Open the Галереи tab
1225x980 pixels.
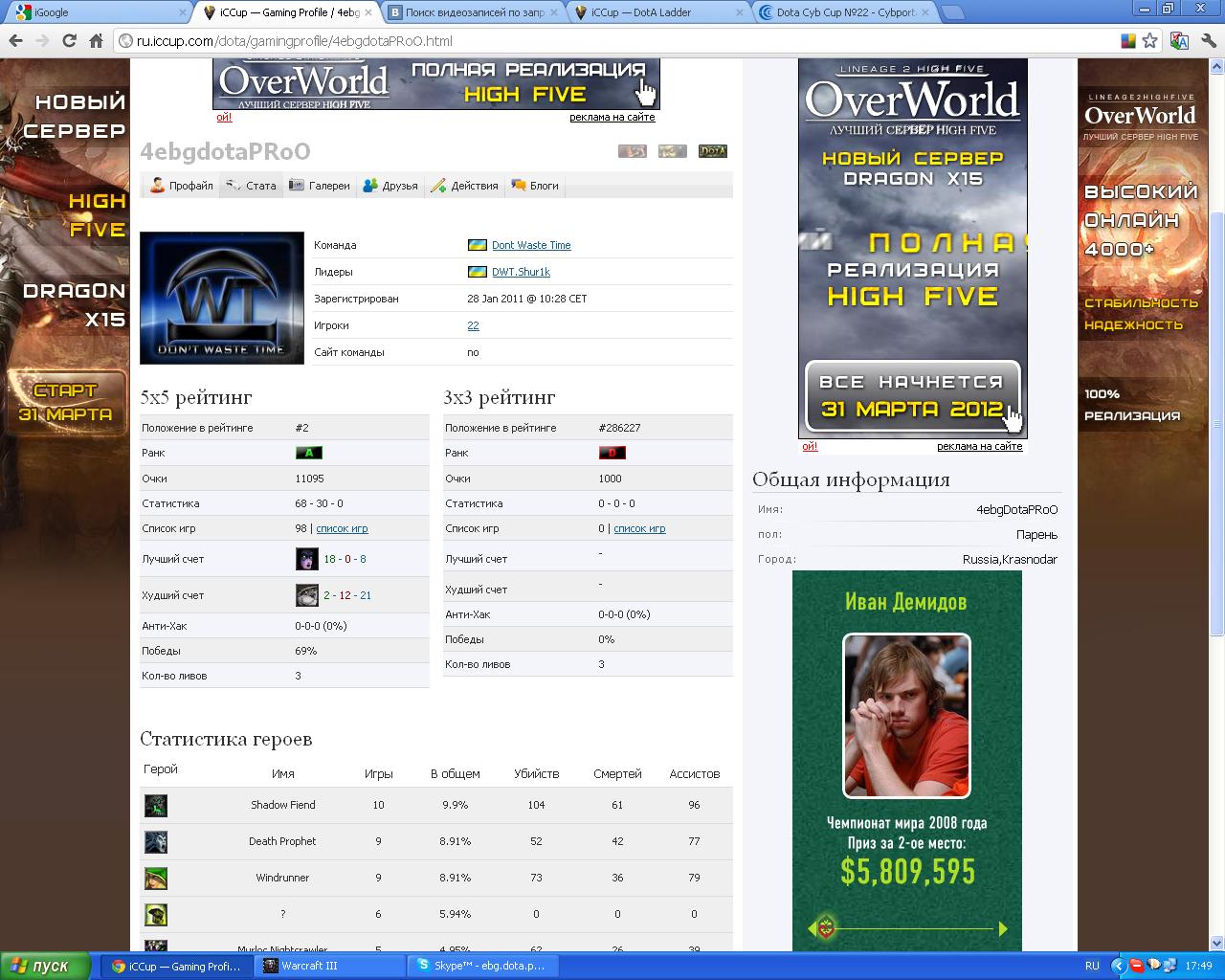(x=320, y=186)
